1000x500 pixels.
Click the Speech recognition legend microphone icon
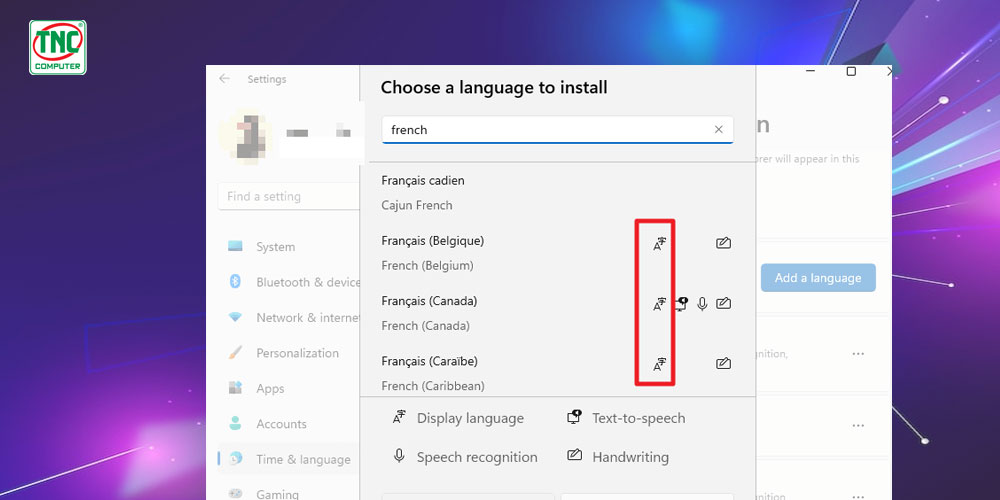(399, 456)
